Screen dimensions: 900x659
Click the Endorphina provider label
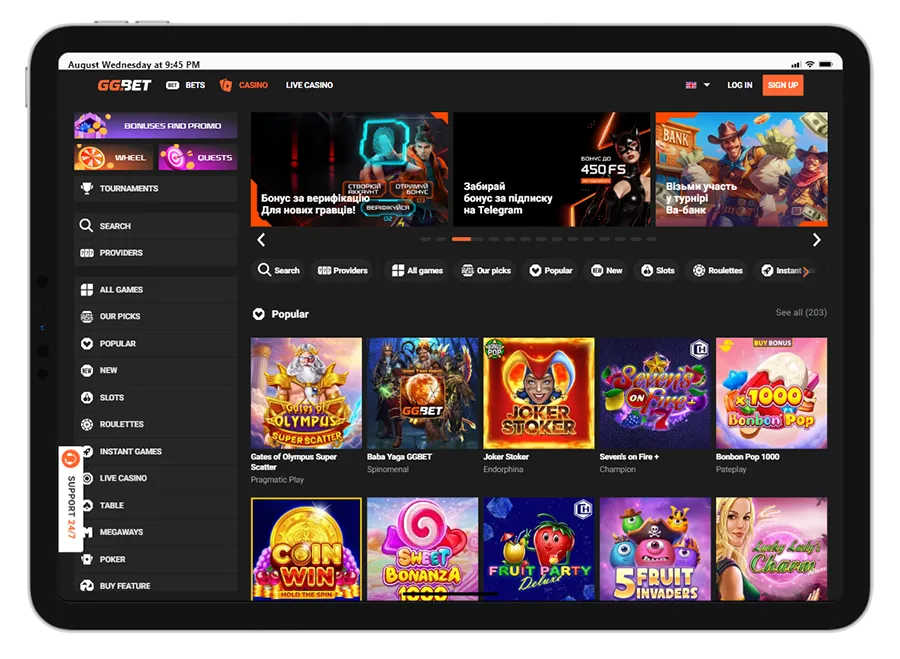pos(503,470)
